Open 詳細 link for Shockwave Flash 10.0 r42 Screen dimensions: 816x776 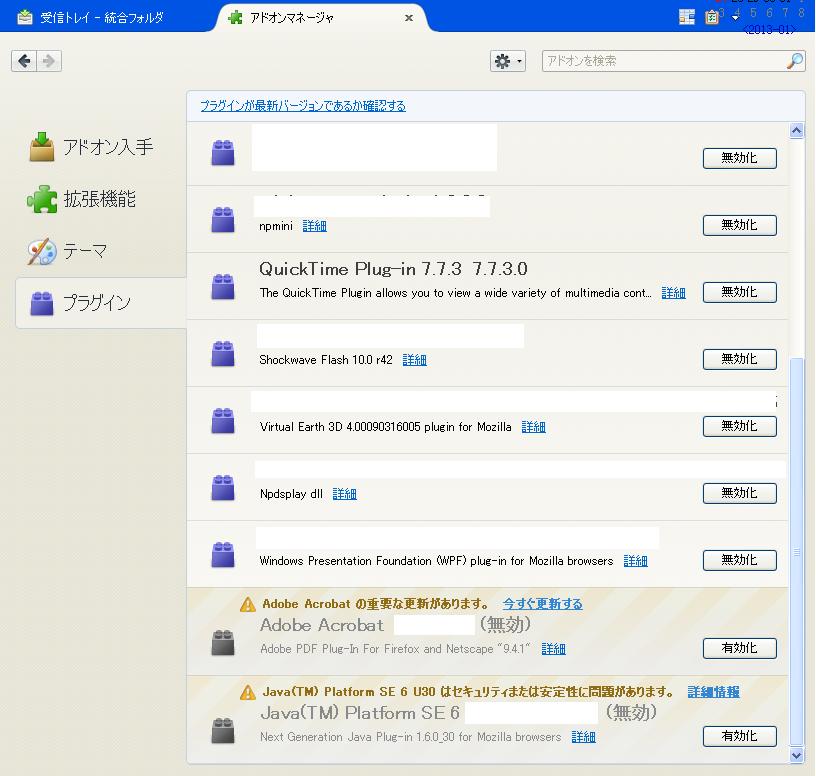(415, 360)
